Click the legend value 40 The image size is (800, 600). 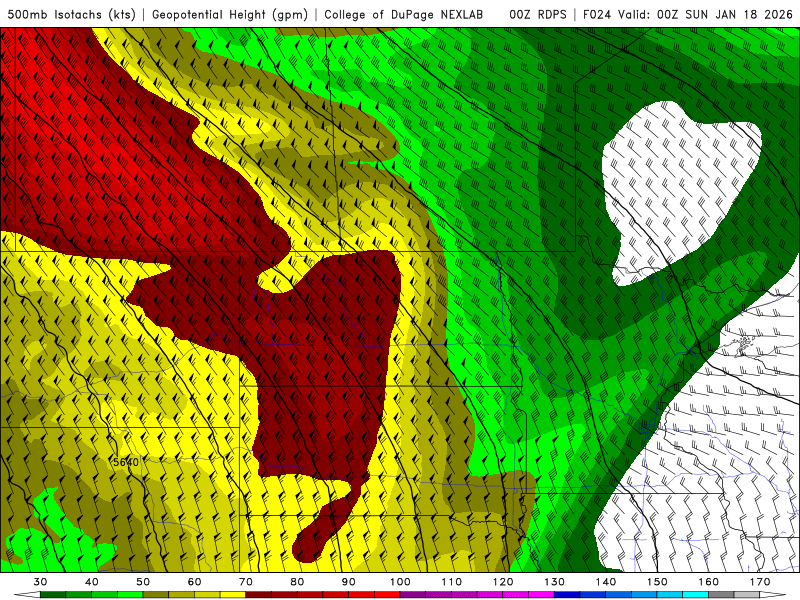point(92,582)
